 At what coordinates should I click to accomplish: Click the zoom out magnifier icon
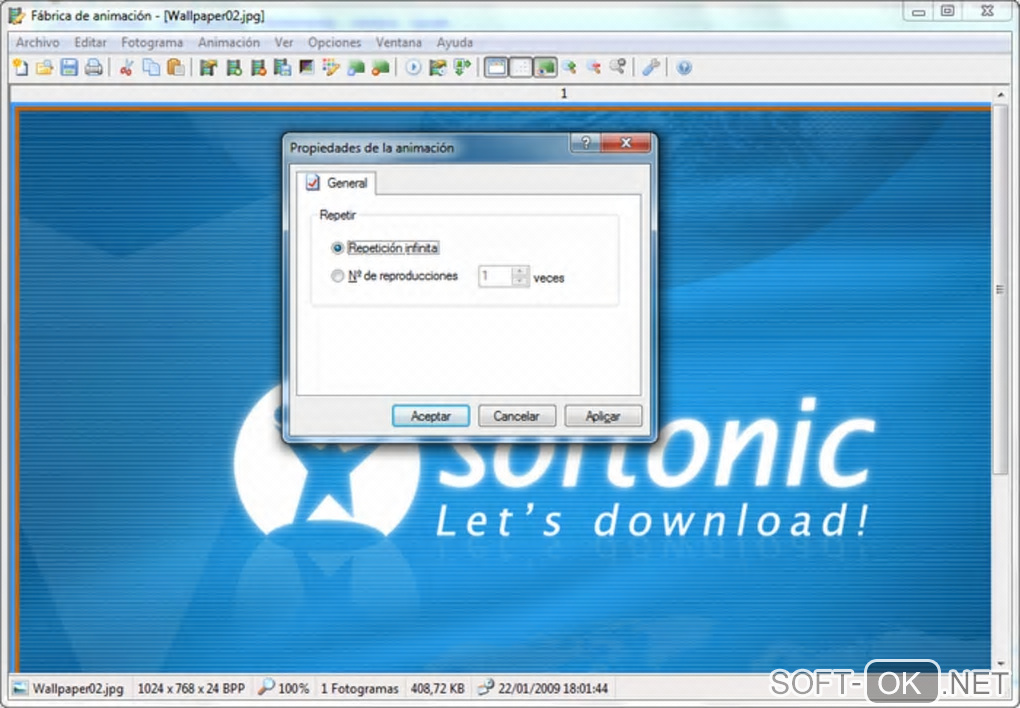[x=593, y=67]
